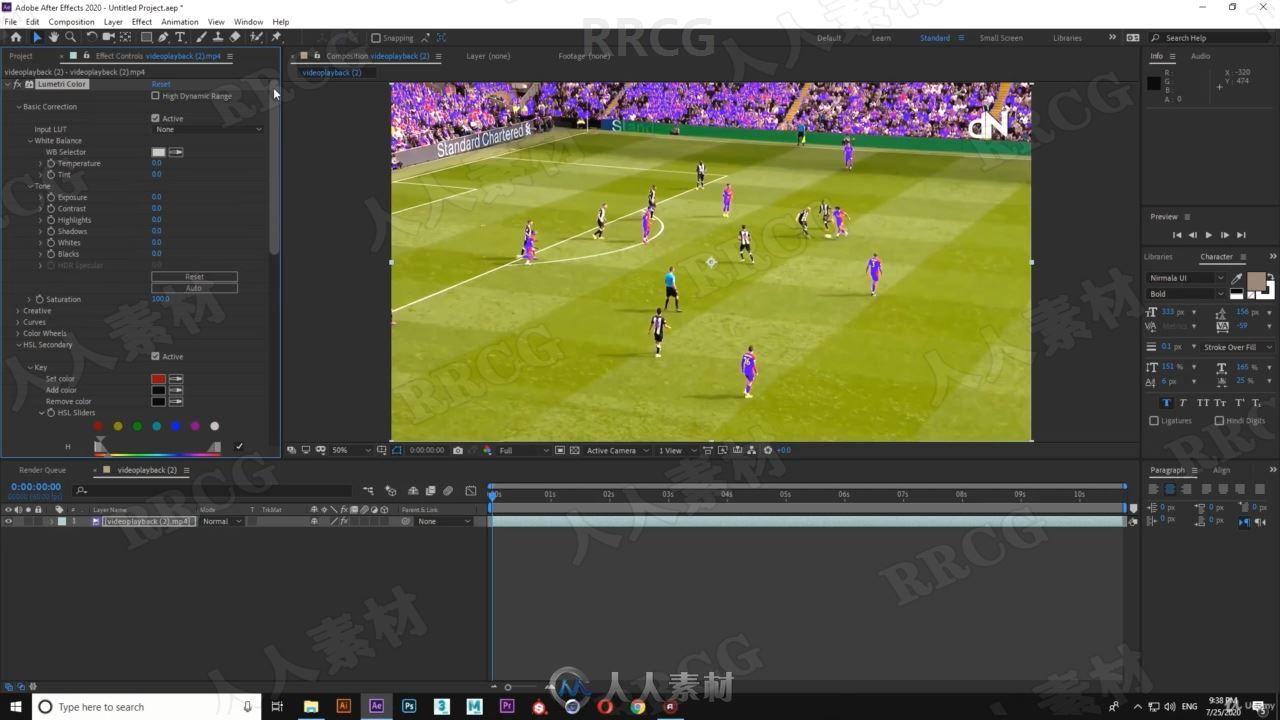Click the fill color swatch in Character

[x=1256, y=281]
